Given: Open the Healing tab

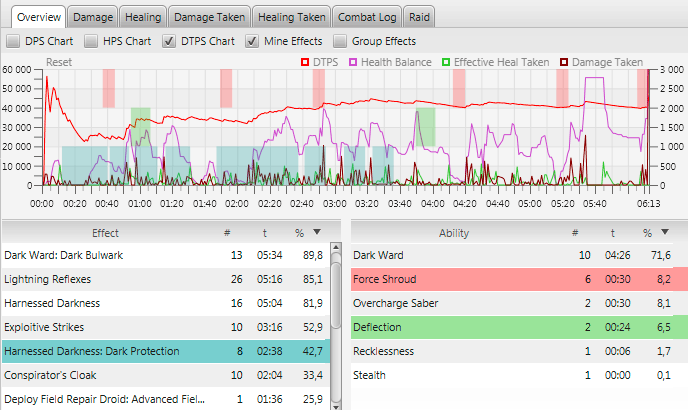Looking at the screenshot, I should pyautogui.click(x=143, y=17).
